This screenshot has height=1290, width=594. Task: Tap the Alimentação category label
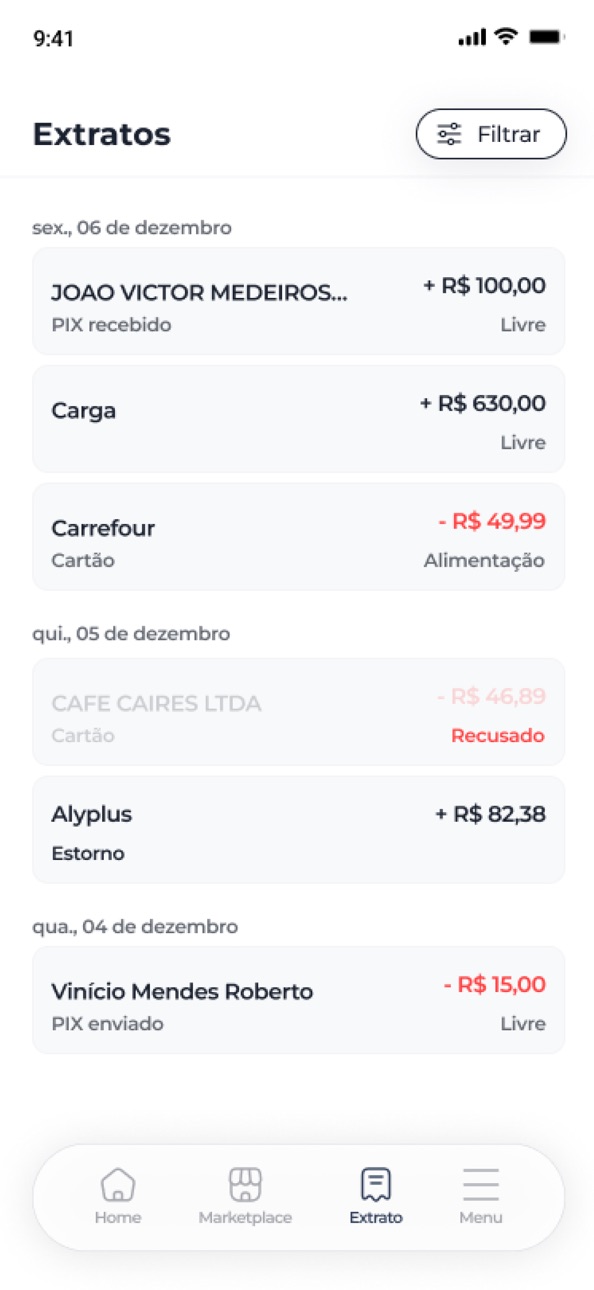point(484,561)
